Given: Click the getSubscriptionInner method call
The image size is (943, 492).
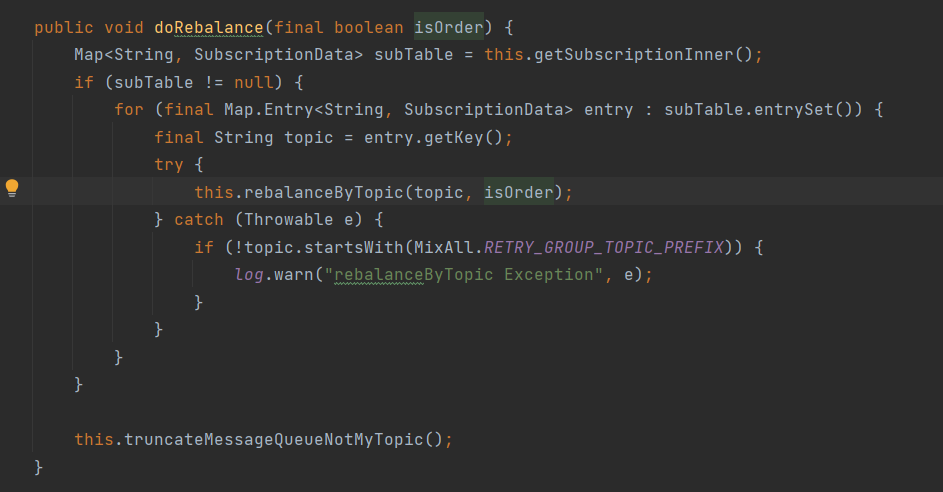Looking at the screenshot, I should click(629, 55).
